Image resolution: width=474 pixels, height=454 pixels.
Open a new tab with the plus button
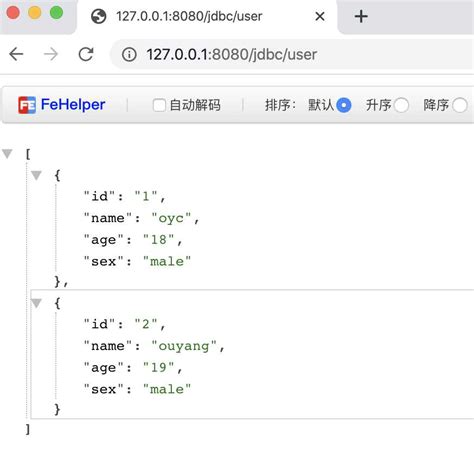(x=361, y=16)
